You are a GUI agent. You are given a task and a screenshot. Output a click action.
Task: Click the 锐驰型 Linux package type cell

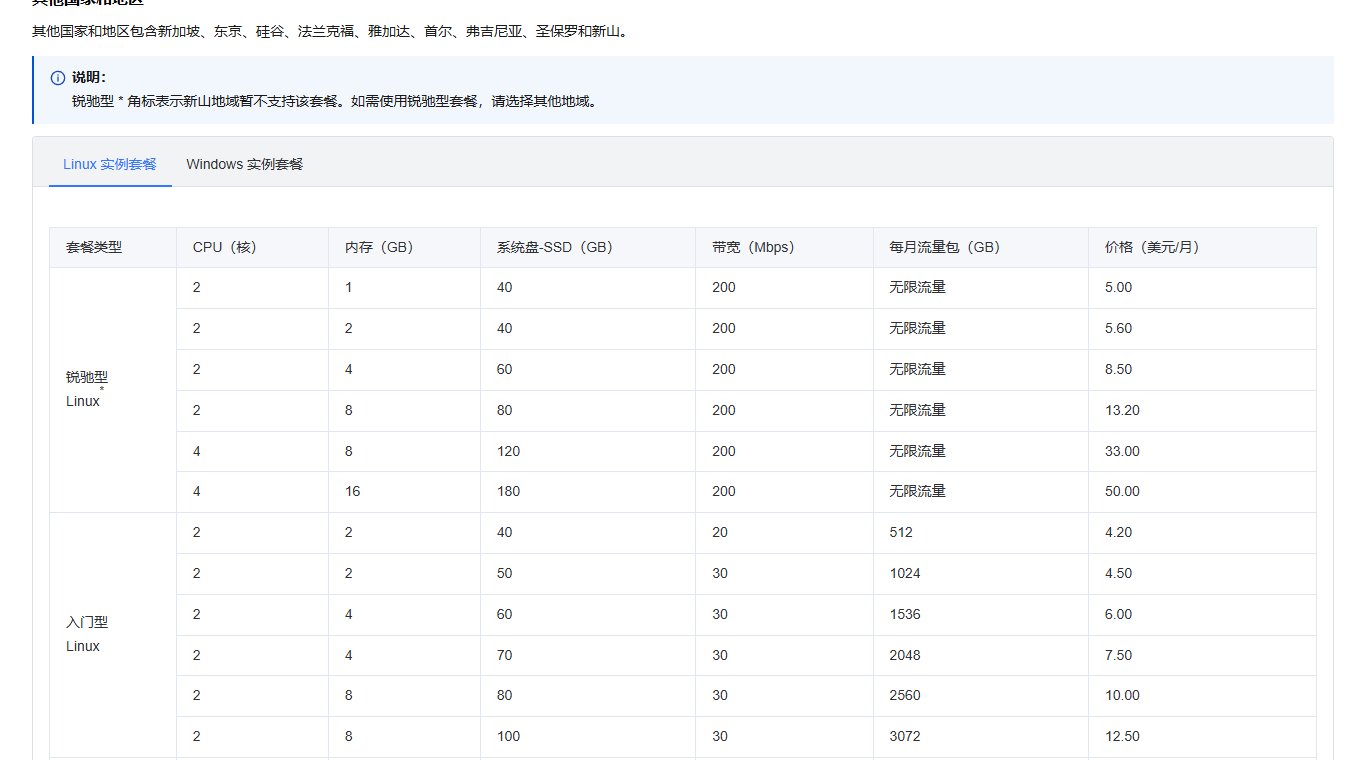(x=113, y=390)
